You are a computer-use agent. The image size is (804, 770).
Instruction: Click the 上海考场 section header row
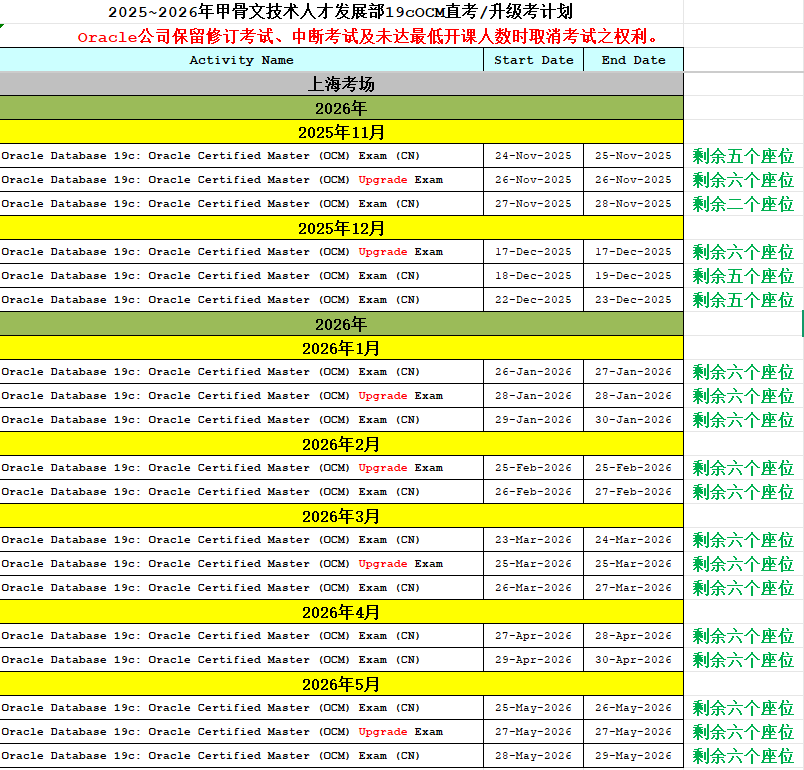(341, 84)
